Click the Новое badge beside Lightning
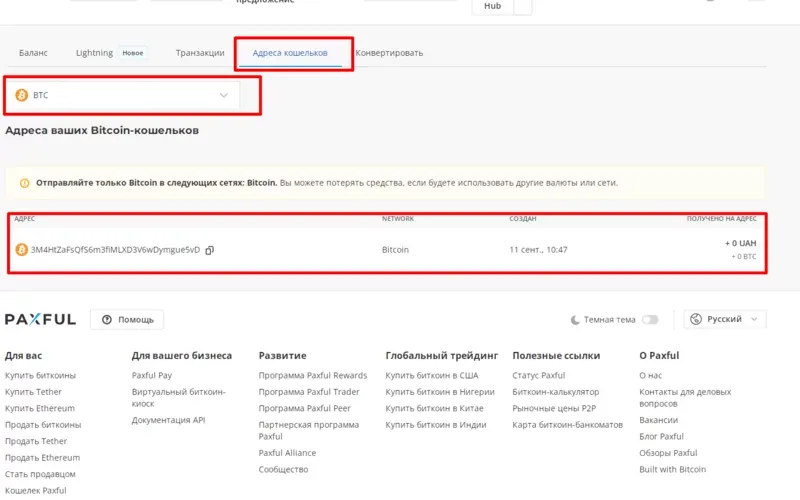Screen dimensions: 800x500 point(133,53)
